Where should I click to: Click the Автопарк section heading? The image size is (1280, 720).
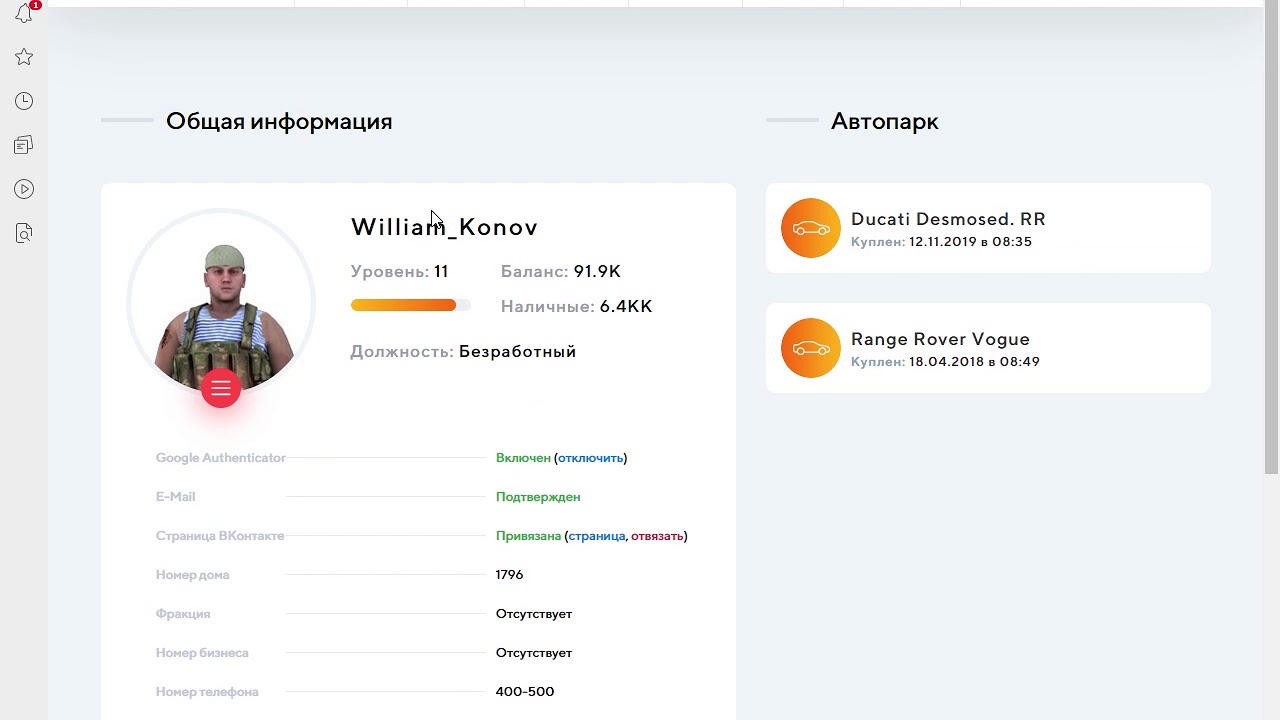(x=885, y=122)
